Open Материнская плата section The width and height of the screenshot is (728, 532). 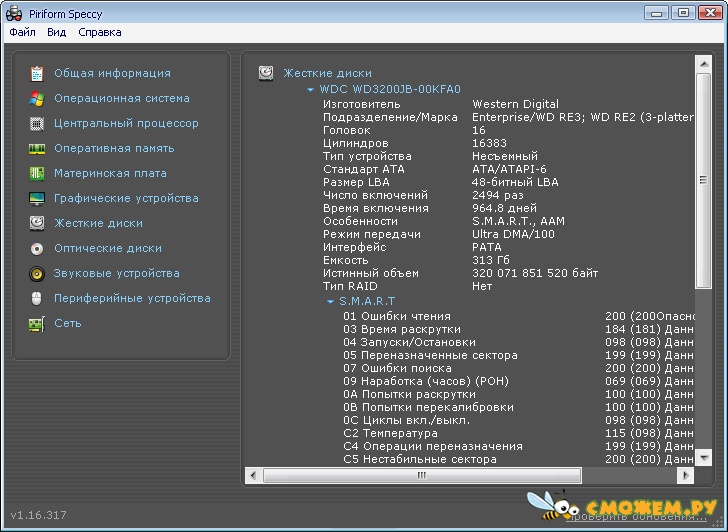(110, 174)
